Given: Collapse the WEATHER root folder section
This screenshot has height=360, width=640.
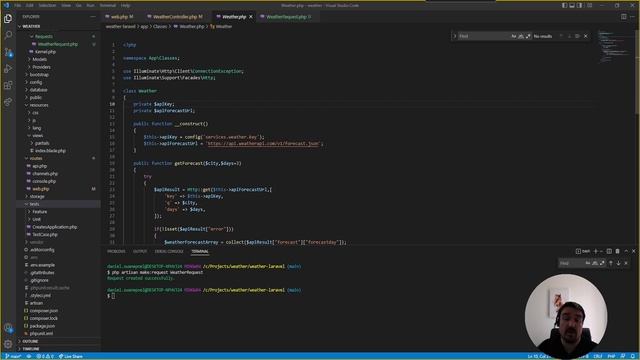Looking at the screenshot, I should 59,27.
